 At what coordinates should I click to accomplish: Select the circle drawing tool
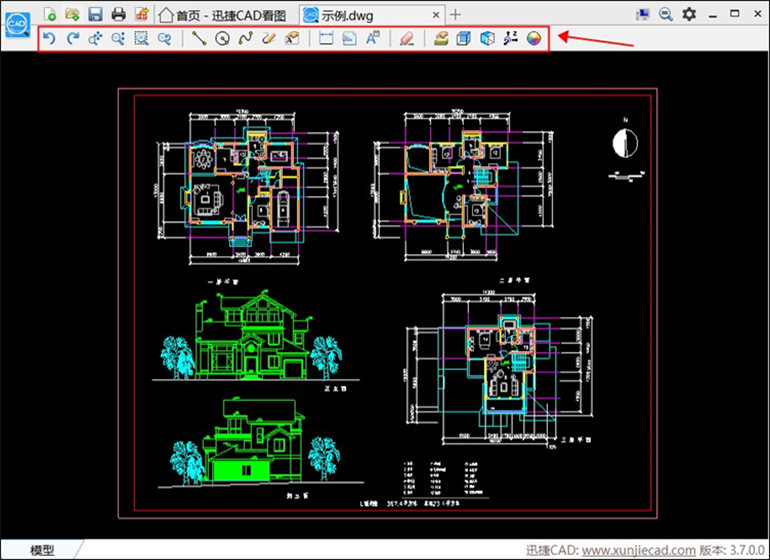point(222,38)
